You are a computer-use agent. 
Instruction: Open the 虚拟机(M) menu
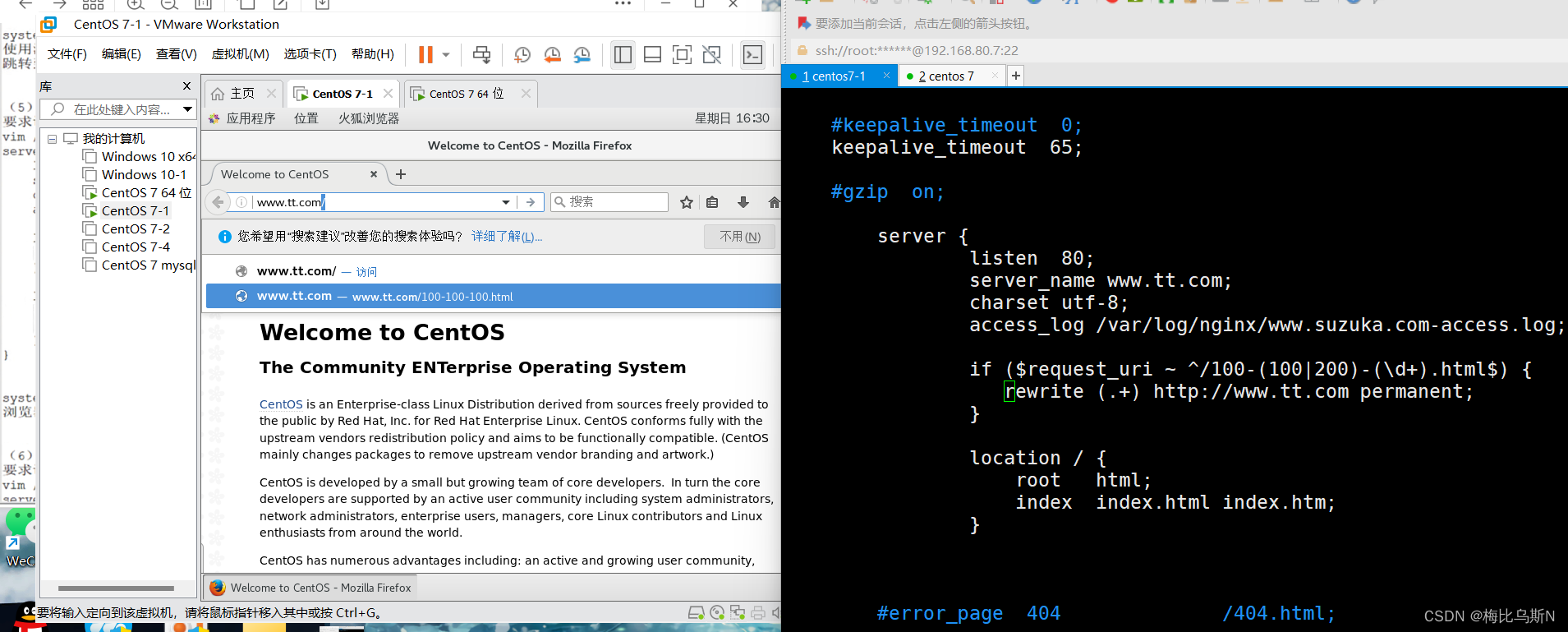(241, 54)
